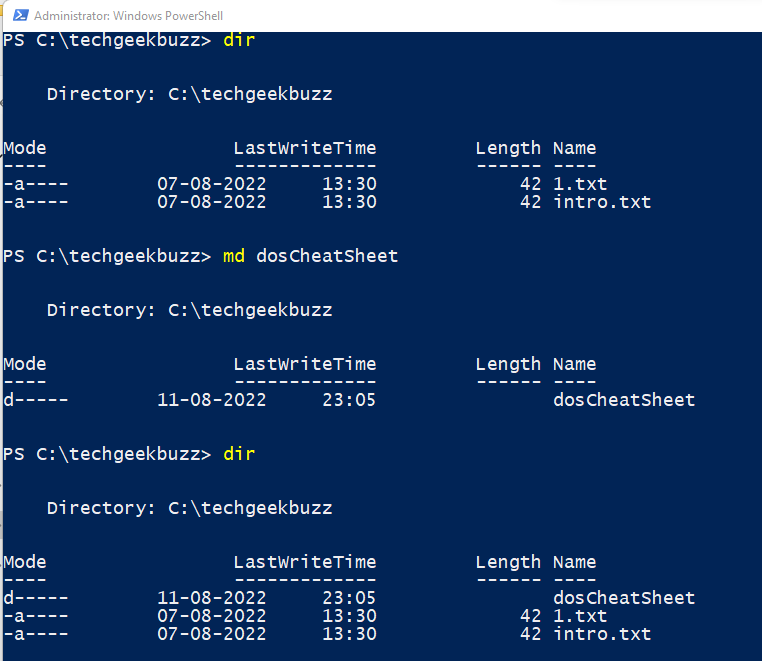Screen dimensions: 762x661
Task: Click dosCheatSheet in the md command output
Action: coord(624,400)
